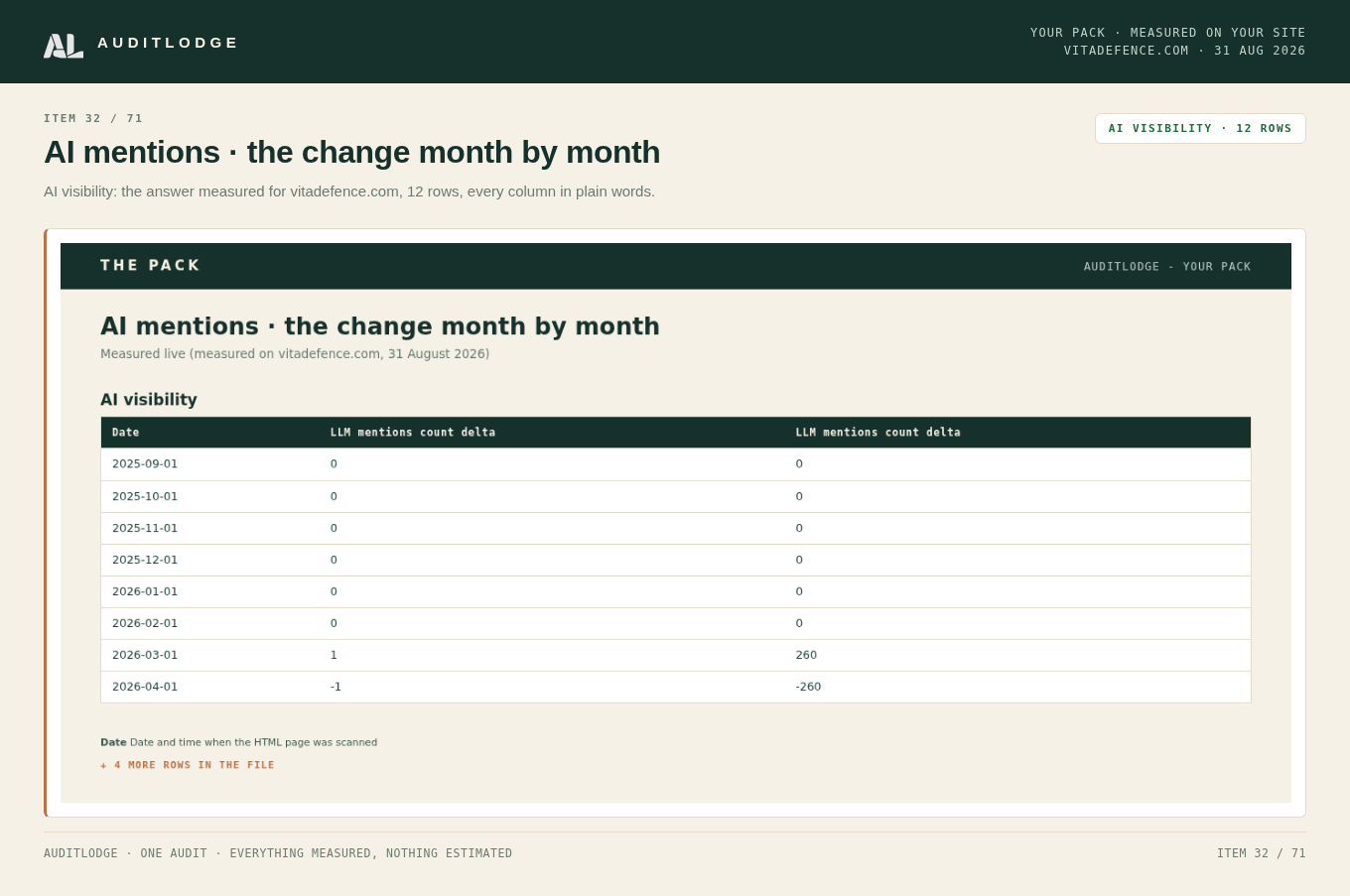Click the footnote "Date and time when the HTML page was scanned"
This screenshot has height=896, width=1350.
pyautogui.click(x=253, y=742)
